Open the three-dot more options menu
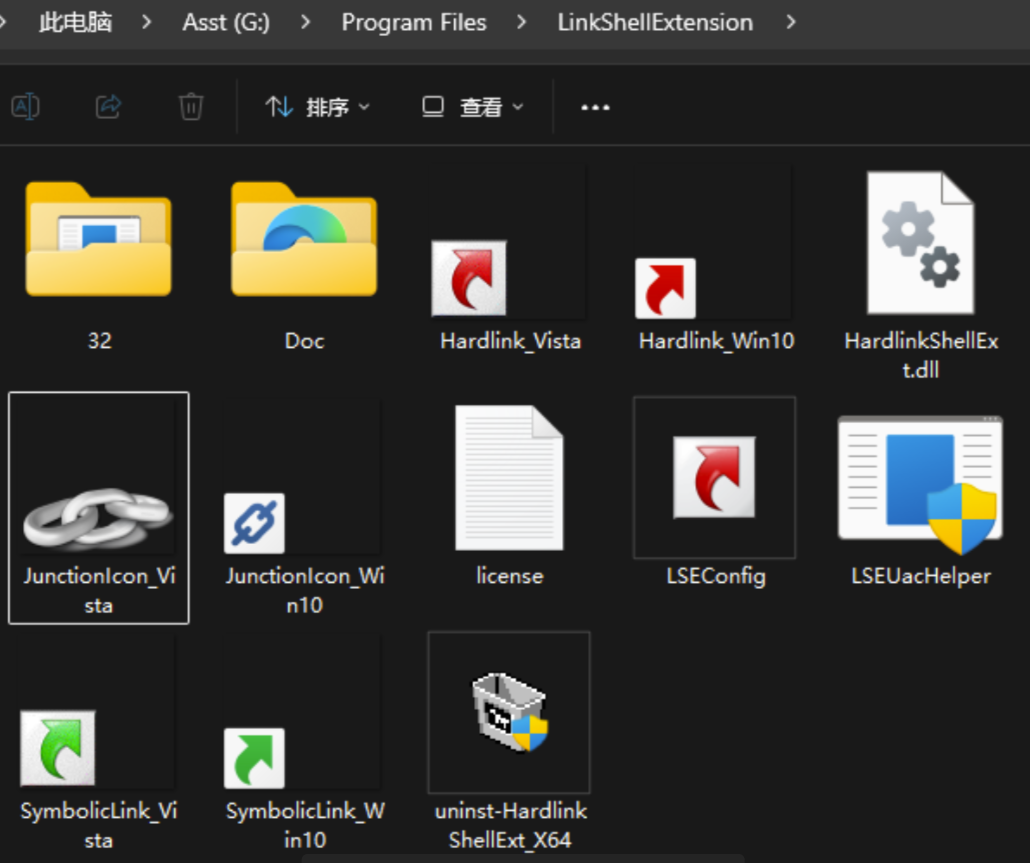 pyautogui.click(x=595, y=107)
